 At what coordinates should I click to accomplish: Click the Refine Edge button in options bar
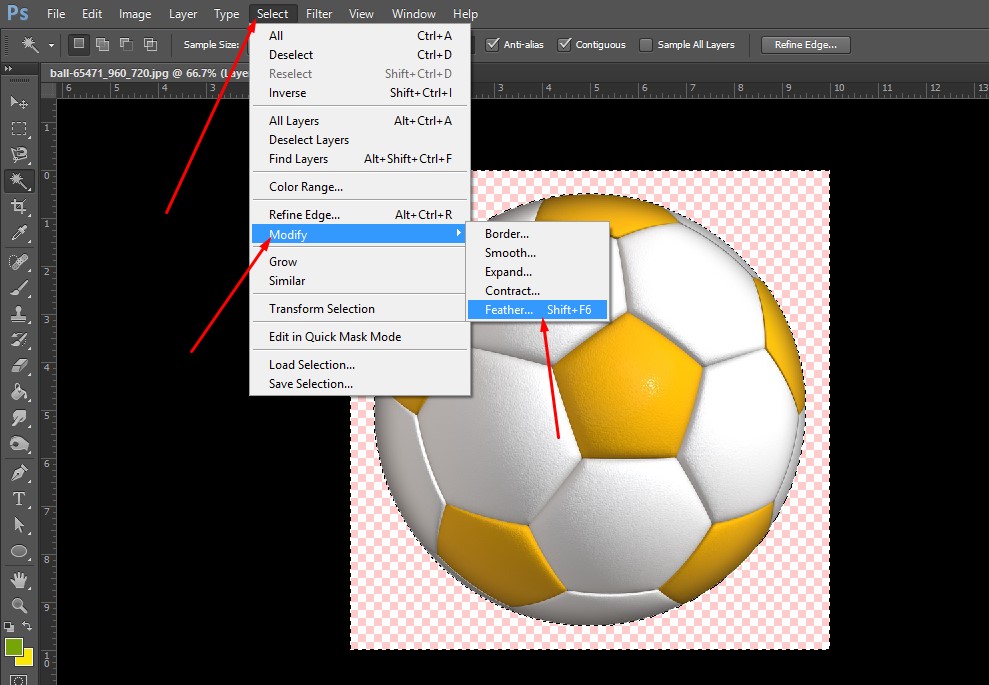click(x=805, y=45)
